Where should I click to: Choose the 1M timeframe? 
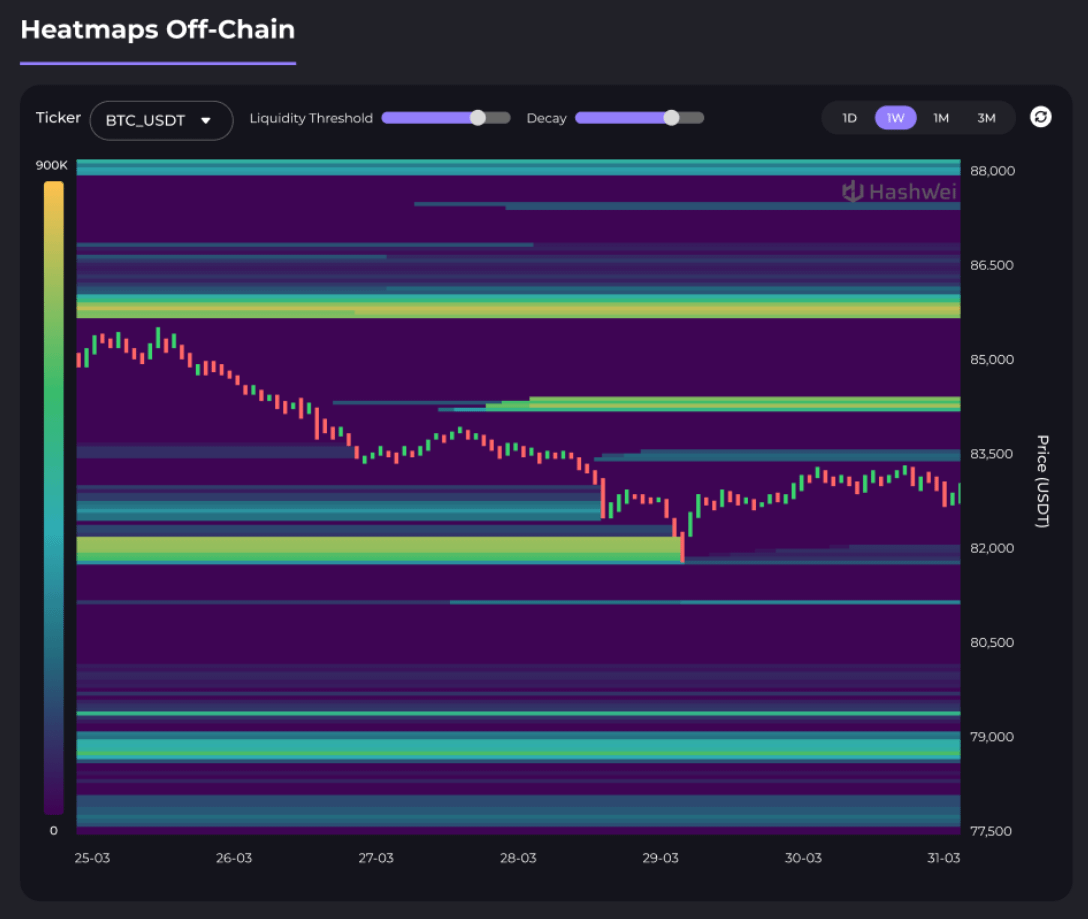(941, 118)
